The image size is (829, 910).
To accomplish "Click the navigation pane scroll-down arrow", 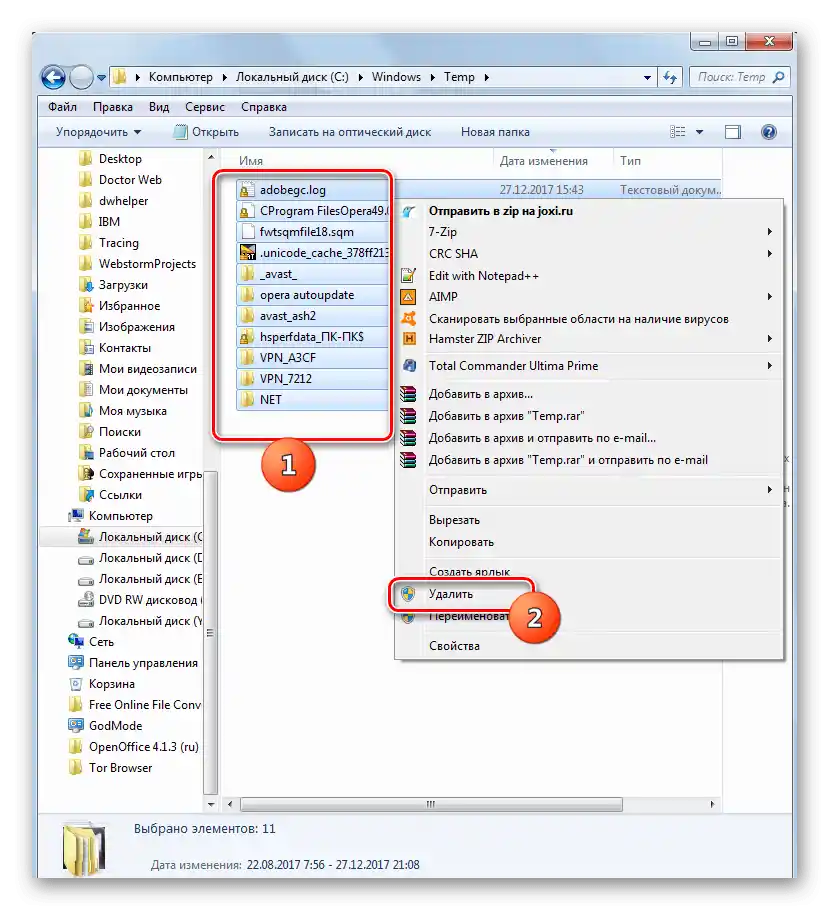I will coord(211,804).
